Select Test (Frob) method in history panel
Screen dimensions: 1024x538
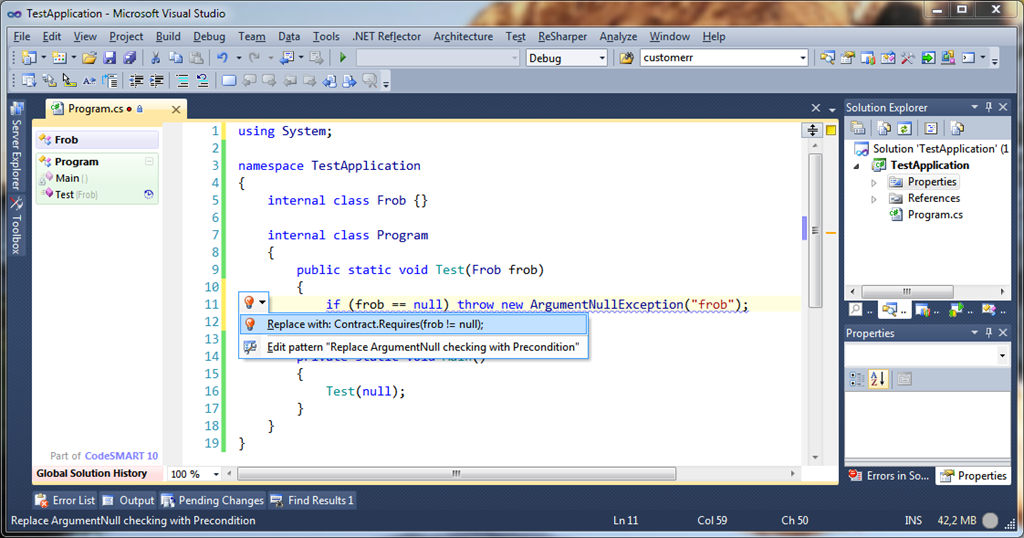click(76, 195)
